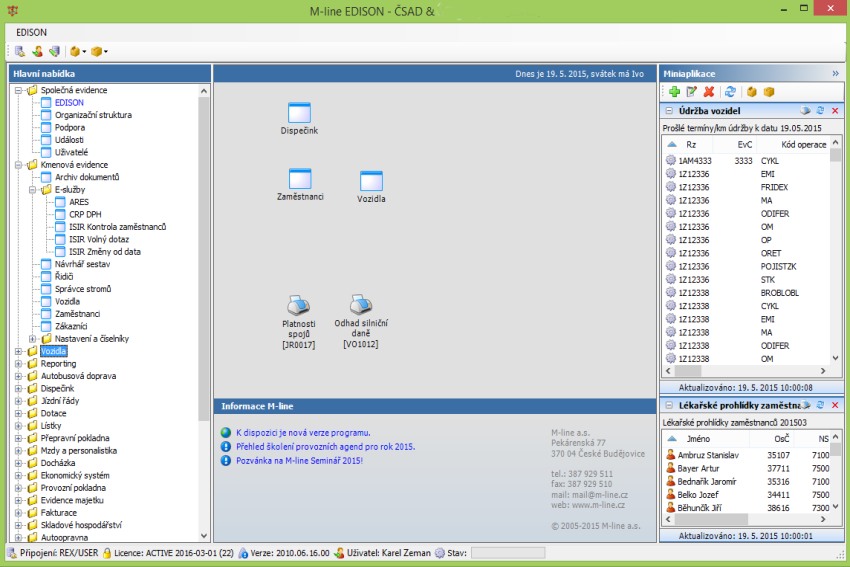Open the Platnosti spojů printer report icon
The height and width of the screenshot is (567, 850).
pos(299,305)
